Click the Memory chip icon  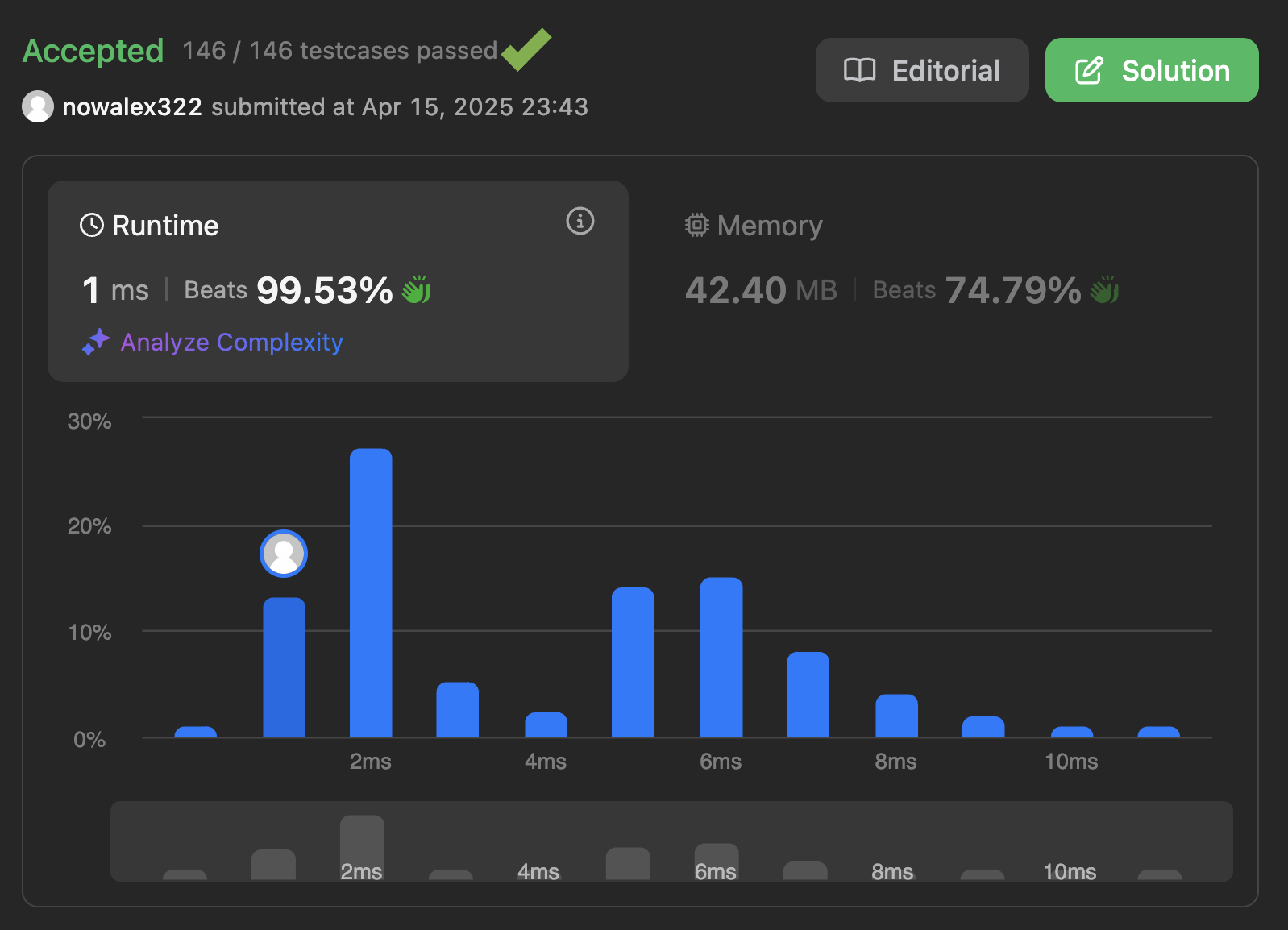(x=697, y=225)
